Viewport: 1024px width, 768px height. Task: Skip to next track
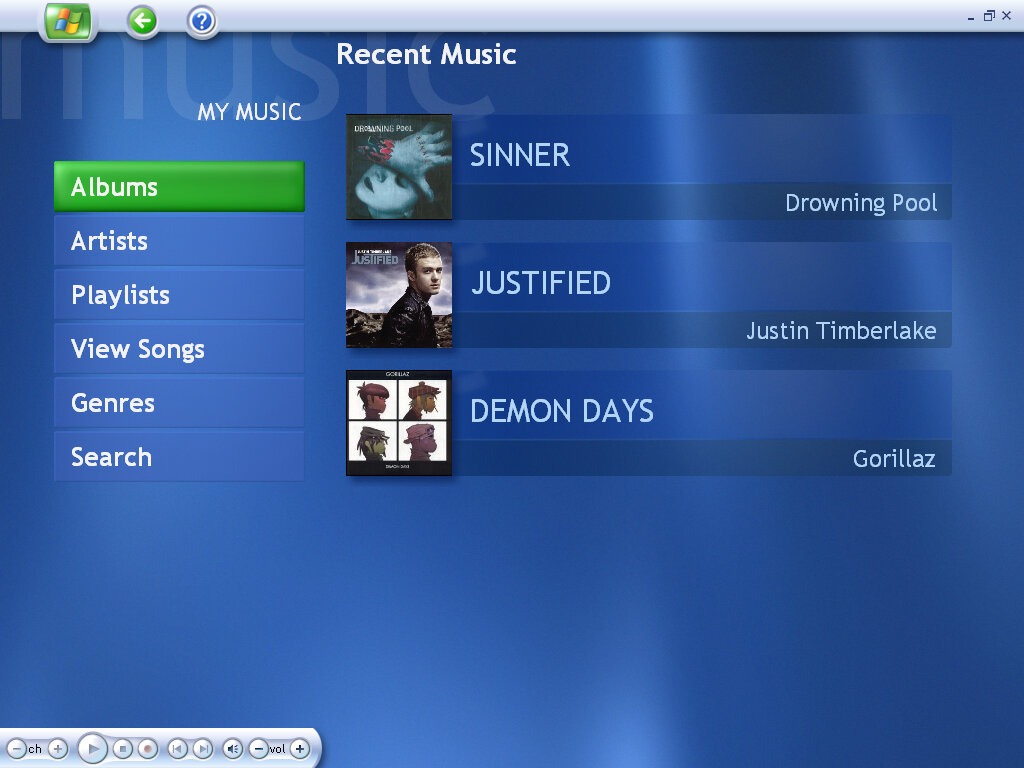coord(202,748)
